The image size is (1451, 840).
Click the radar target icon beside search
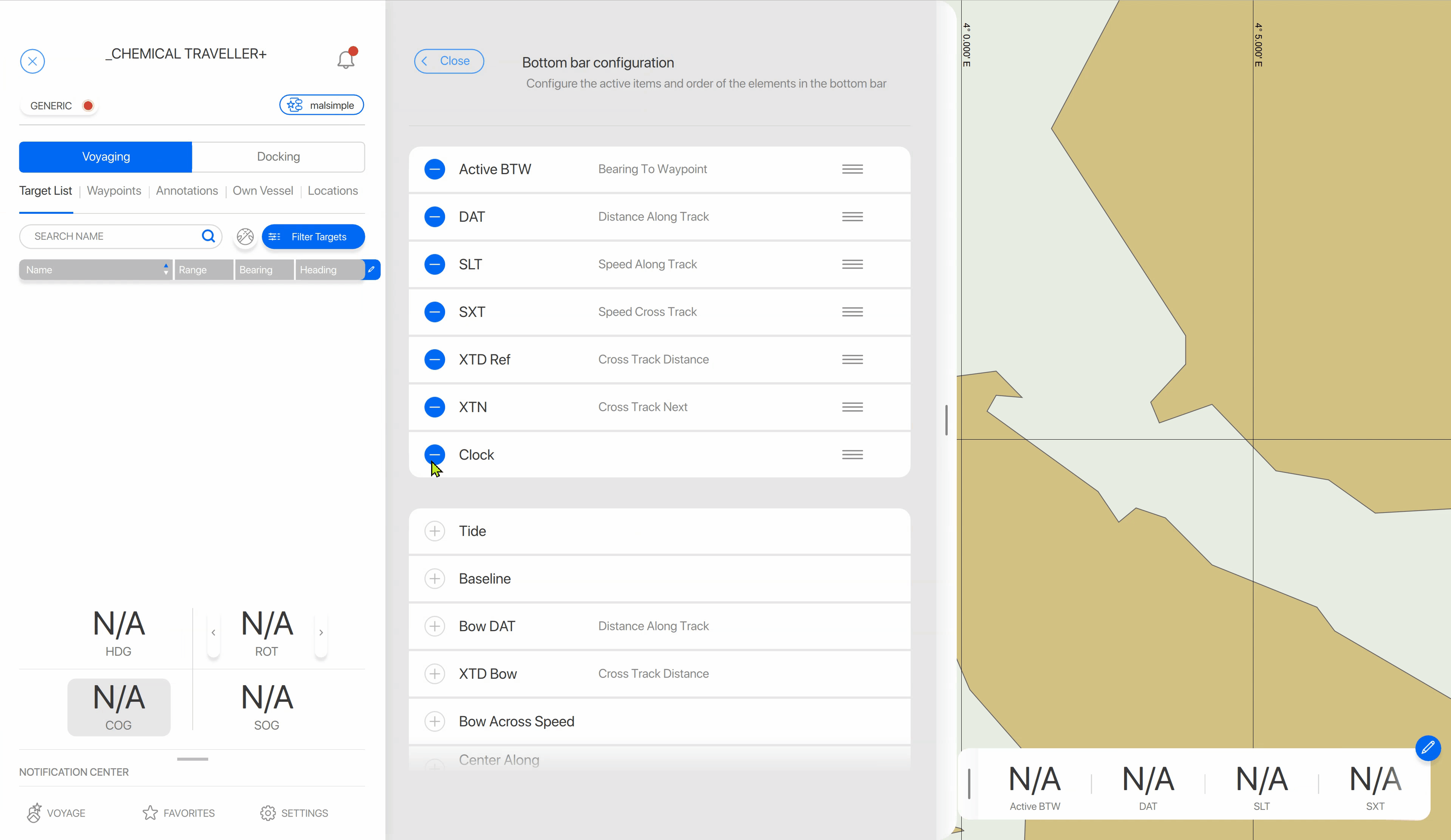(245, 236)
